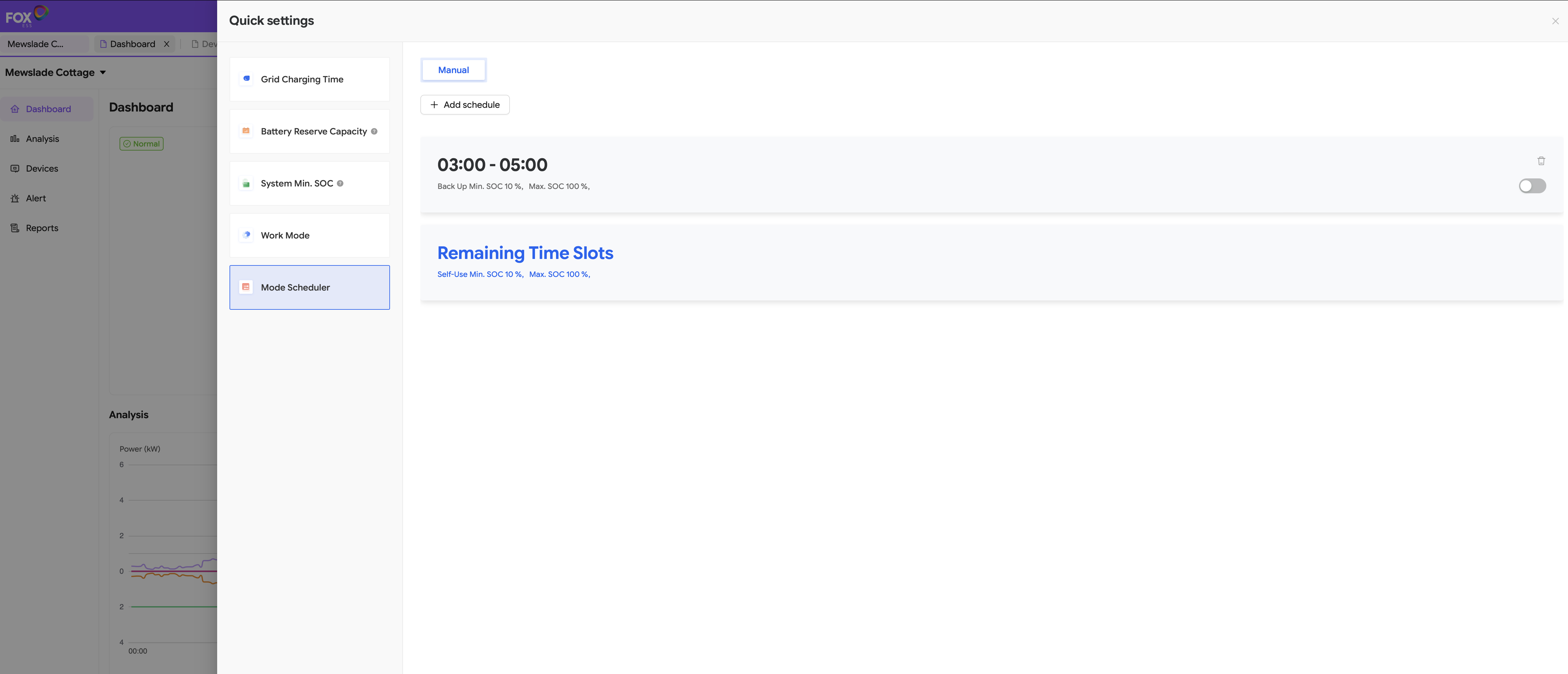Switch to the Mewslade C... tab
Viewport: 1568px width, 674px height.
[35, 44]
